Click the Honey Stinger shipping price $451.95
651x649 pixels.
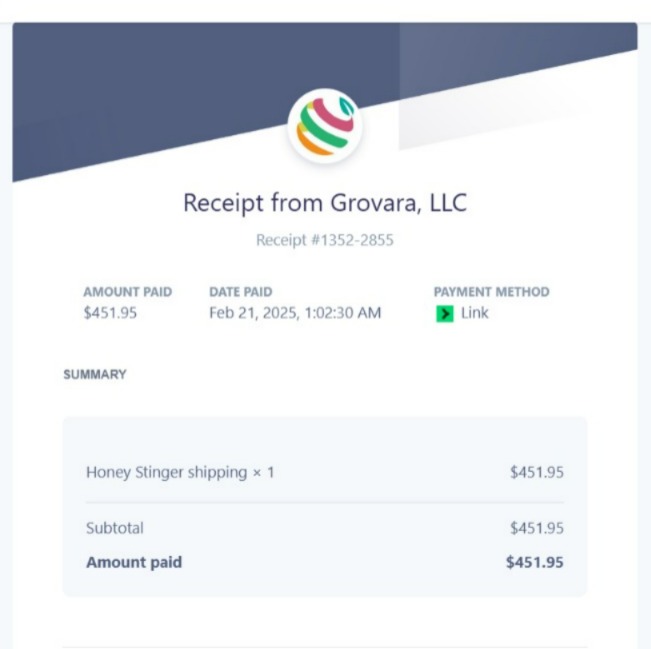point(537,473)
